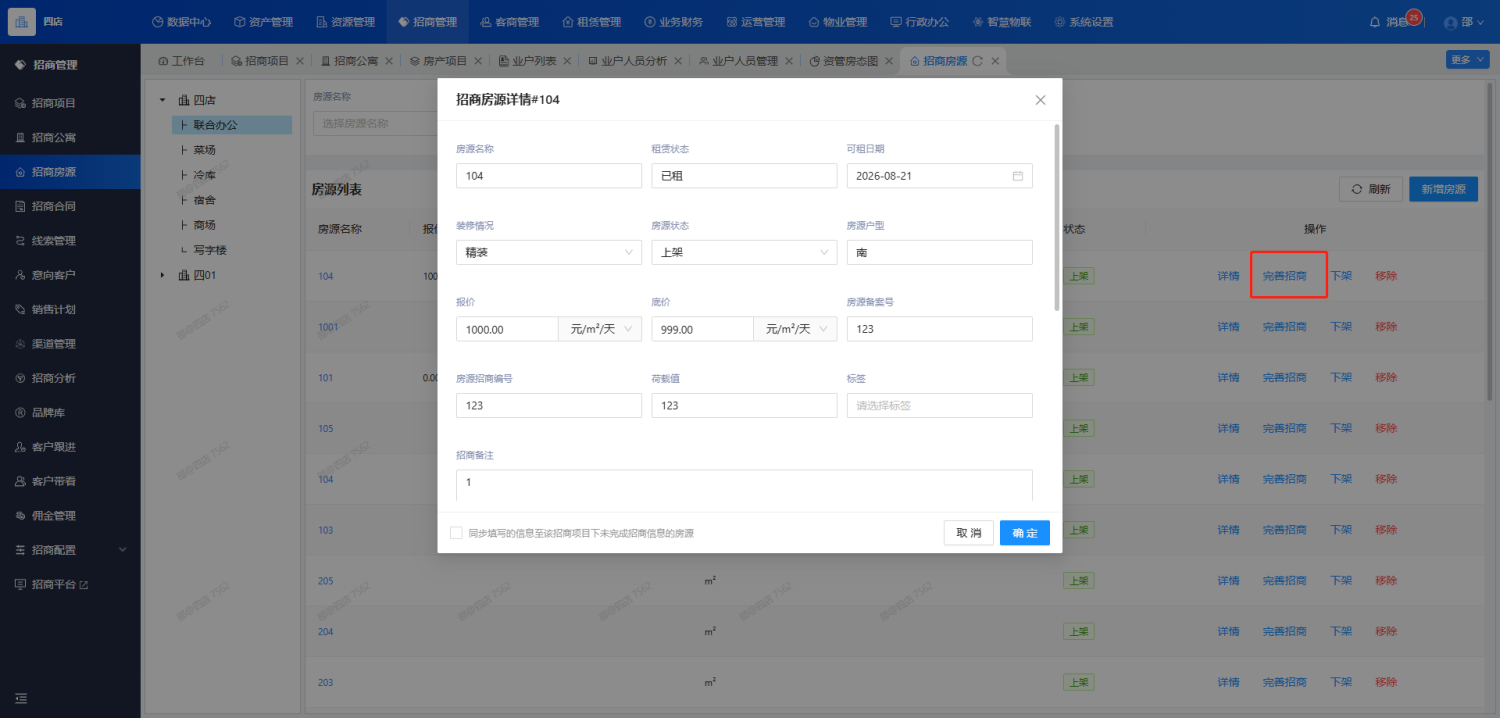The width and height of the screenshot is (1500, 718).
Task: Click the 确定 button
Action: 1024,533
